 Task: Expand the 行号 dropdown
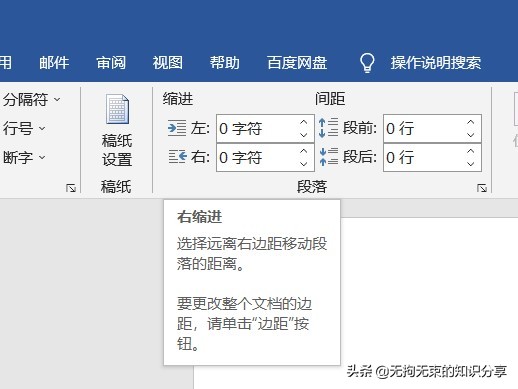click(x=24, y=128)
